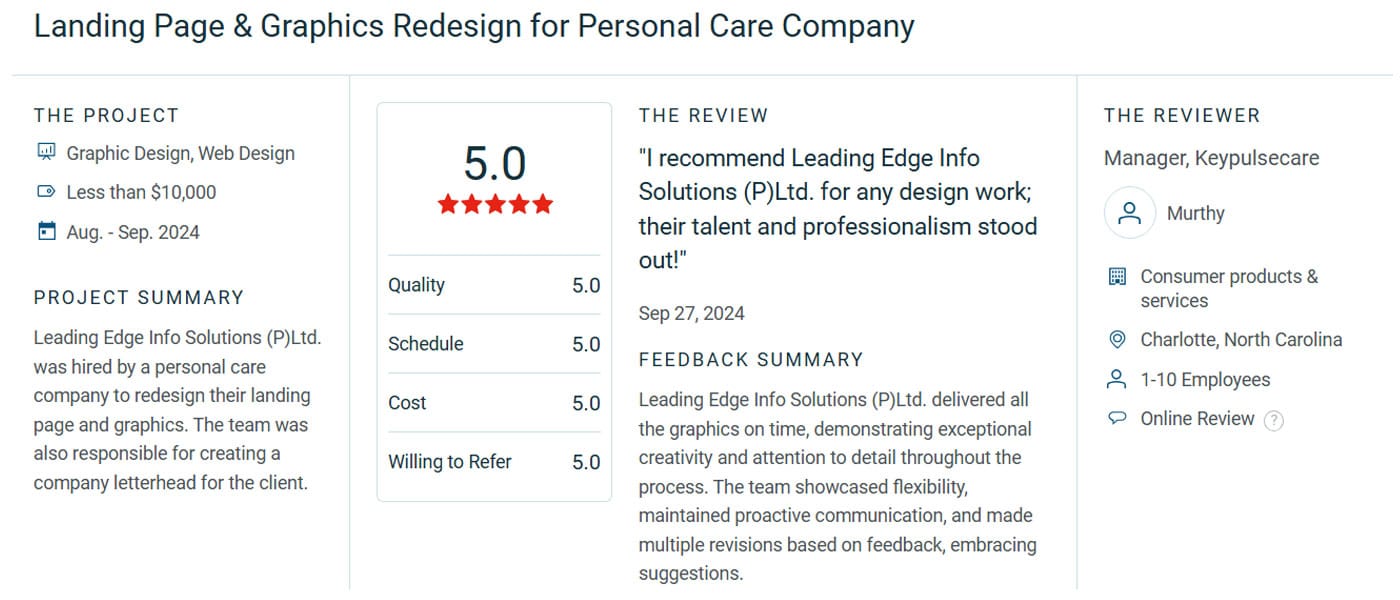Open the question mark tooltip near Online Review

(x=1273, y=421)
